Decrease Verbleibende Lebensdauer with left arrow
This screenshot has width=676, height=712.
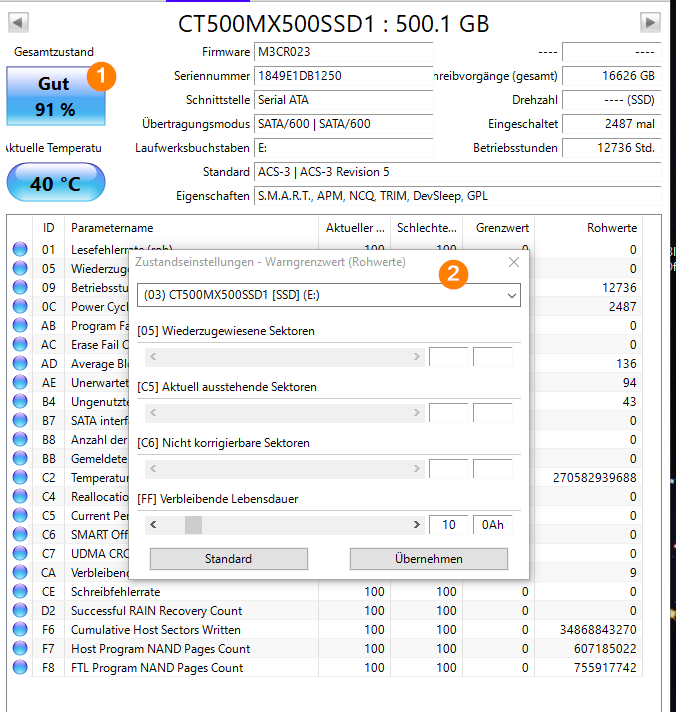pos(153,525)
